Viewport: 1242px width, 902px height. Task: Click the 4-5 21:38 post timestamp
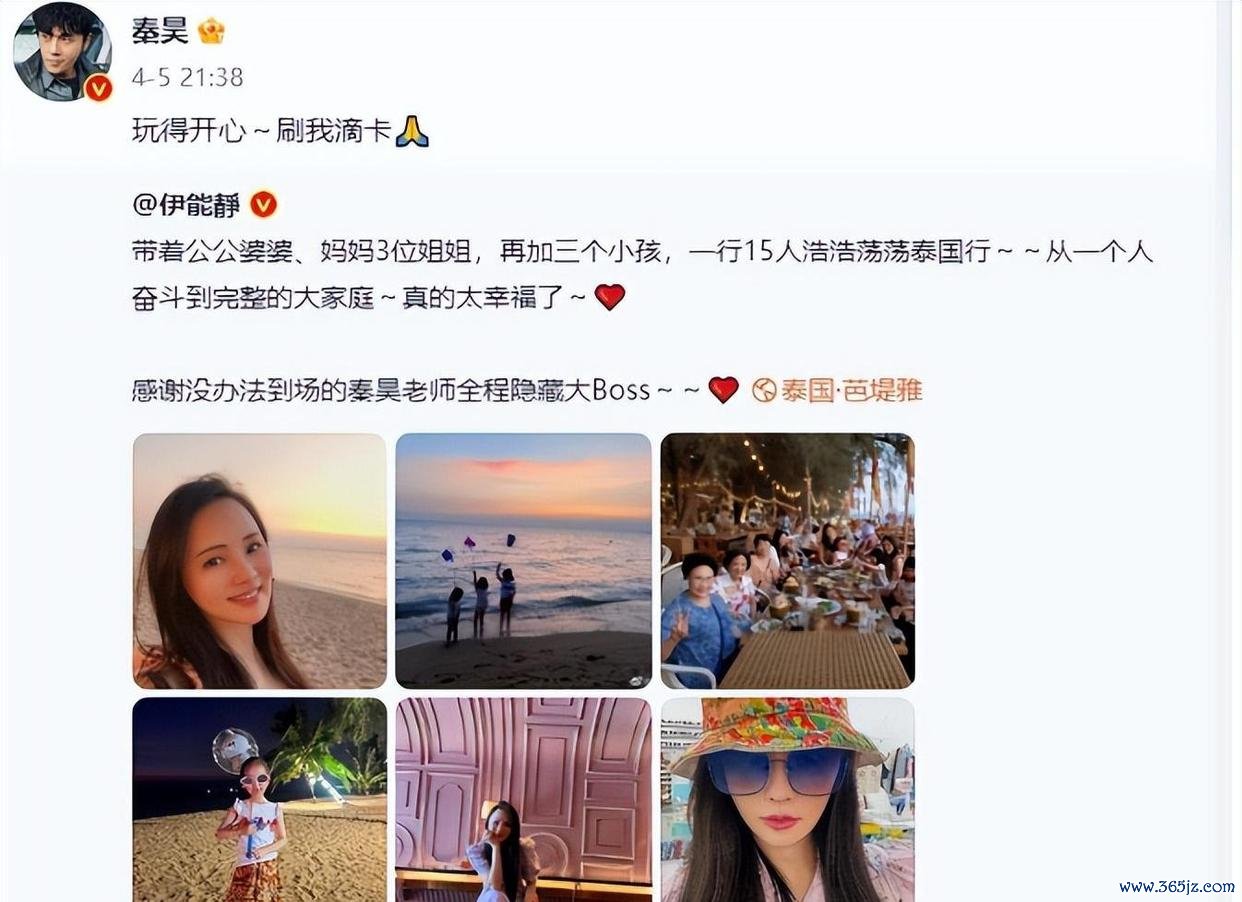(187, 77)
